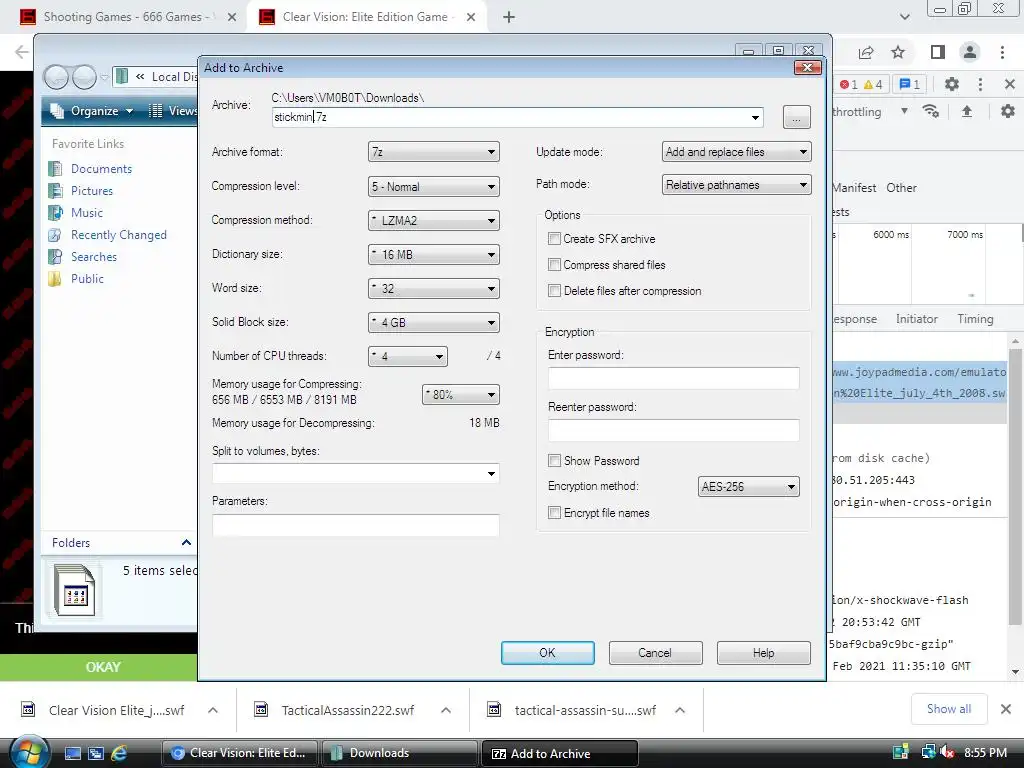
Task: Click Show all downloads button
Action: pos(948,709)
